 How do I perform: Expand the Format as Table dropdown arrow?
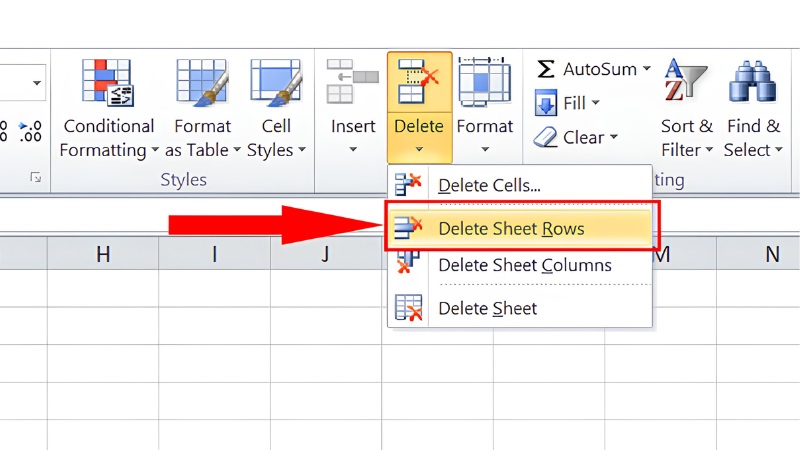coord(237,149)
